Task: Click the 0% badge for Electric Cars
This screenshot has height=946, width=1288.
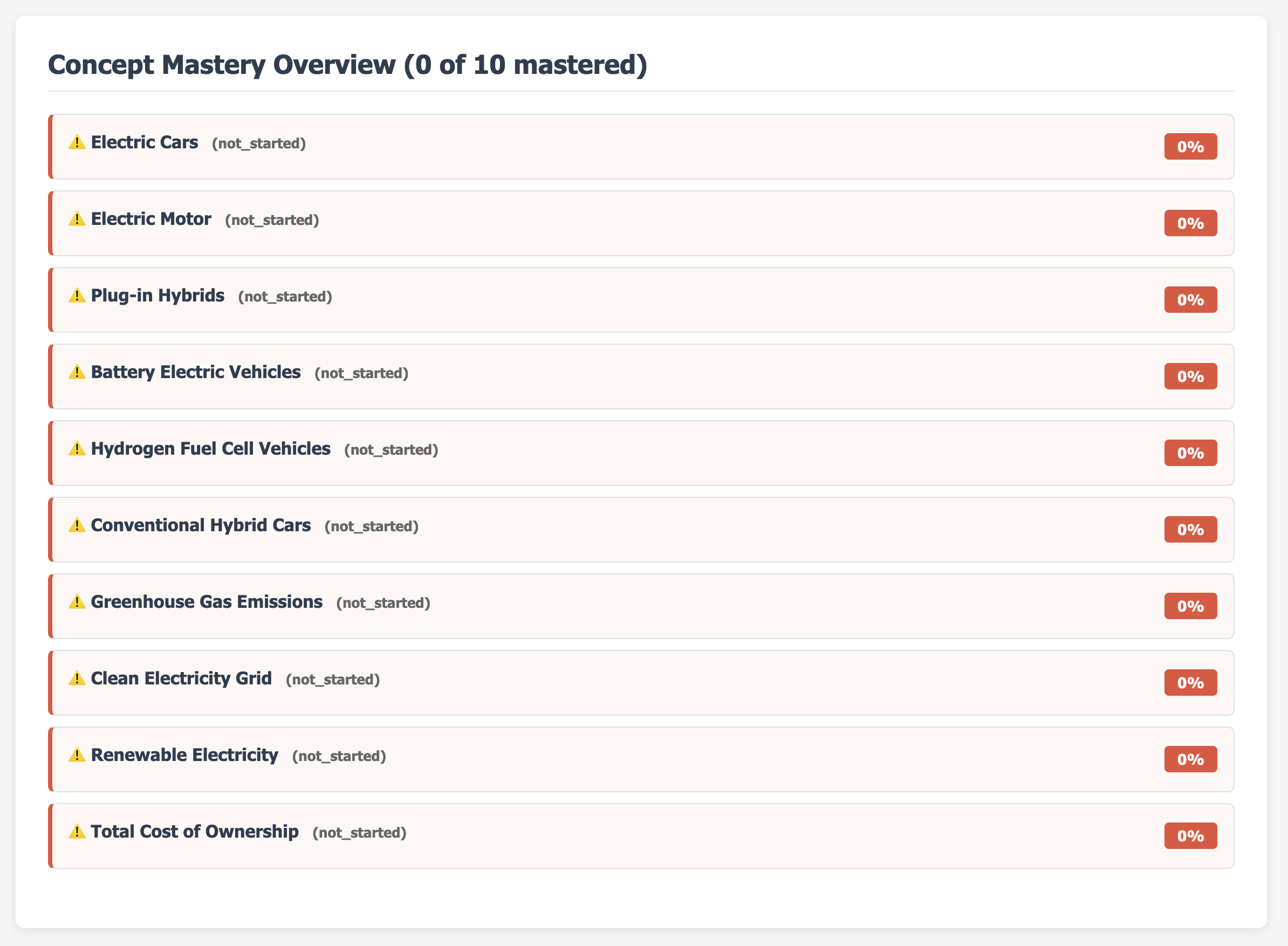Action: pyautogui.click(x=1190, y=147)
